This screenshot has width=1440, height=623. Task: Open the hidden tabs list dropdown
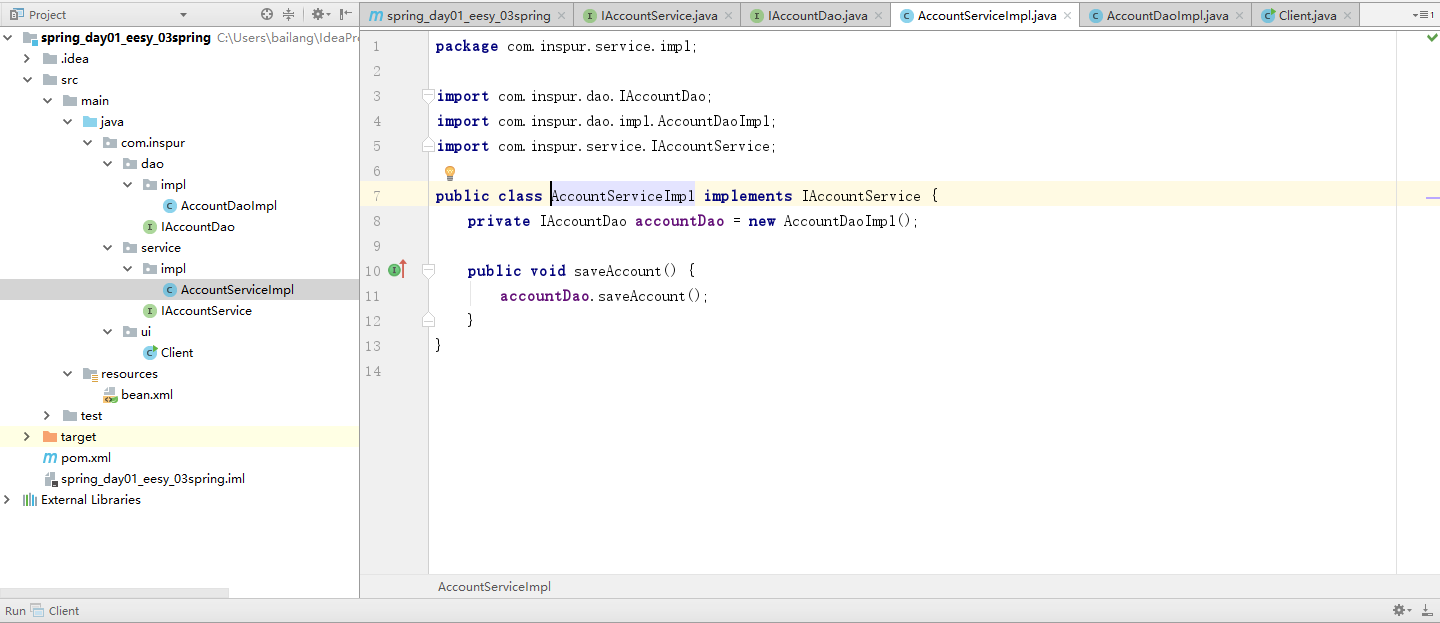pos(1423,15)
